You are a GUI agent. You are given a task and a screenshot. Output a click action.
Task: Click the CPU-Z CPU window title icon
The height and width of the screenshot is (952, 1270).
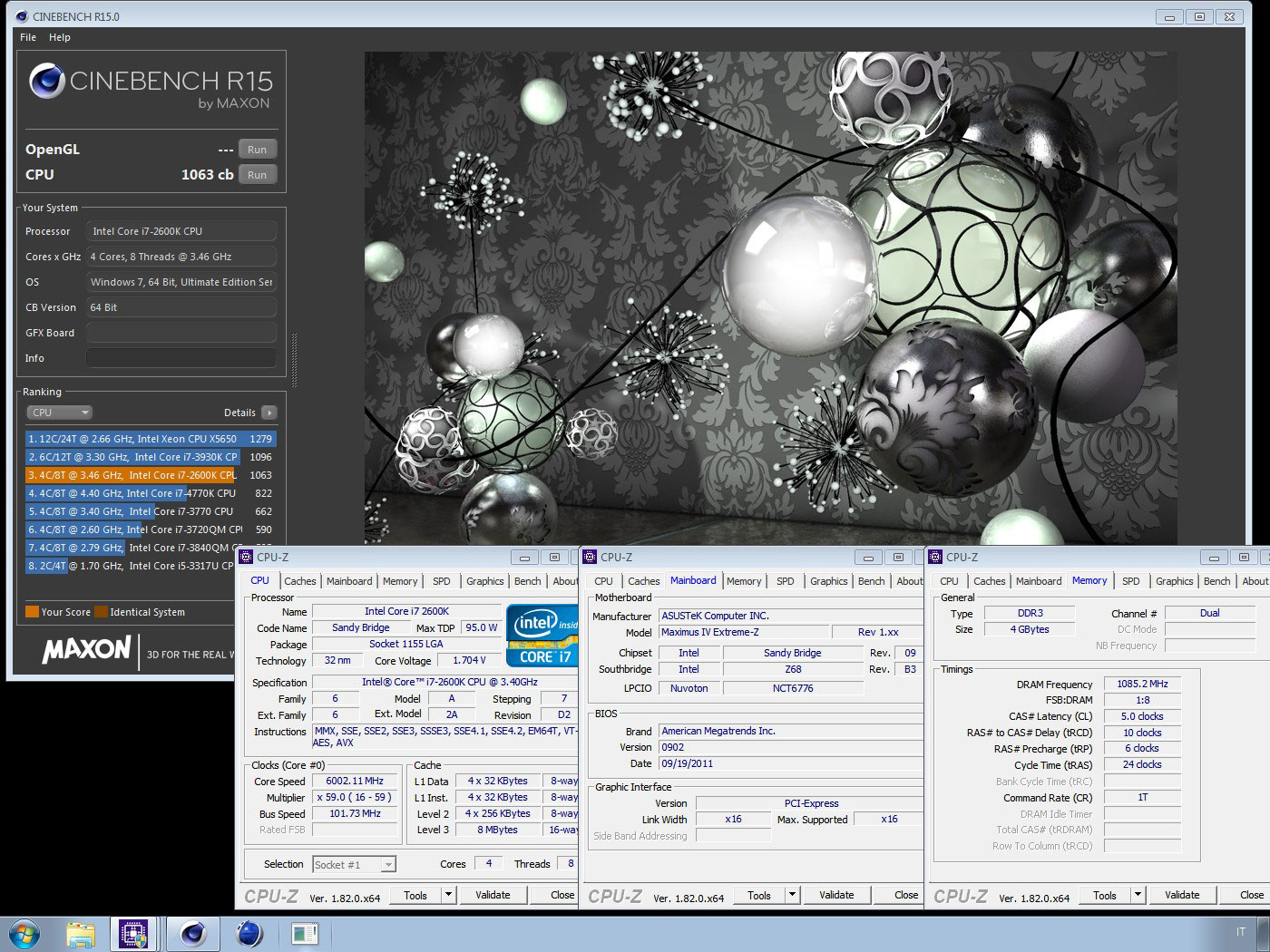tap(247, 558)
